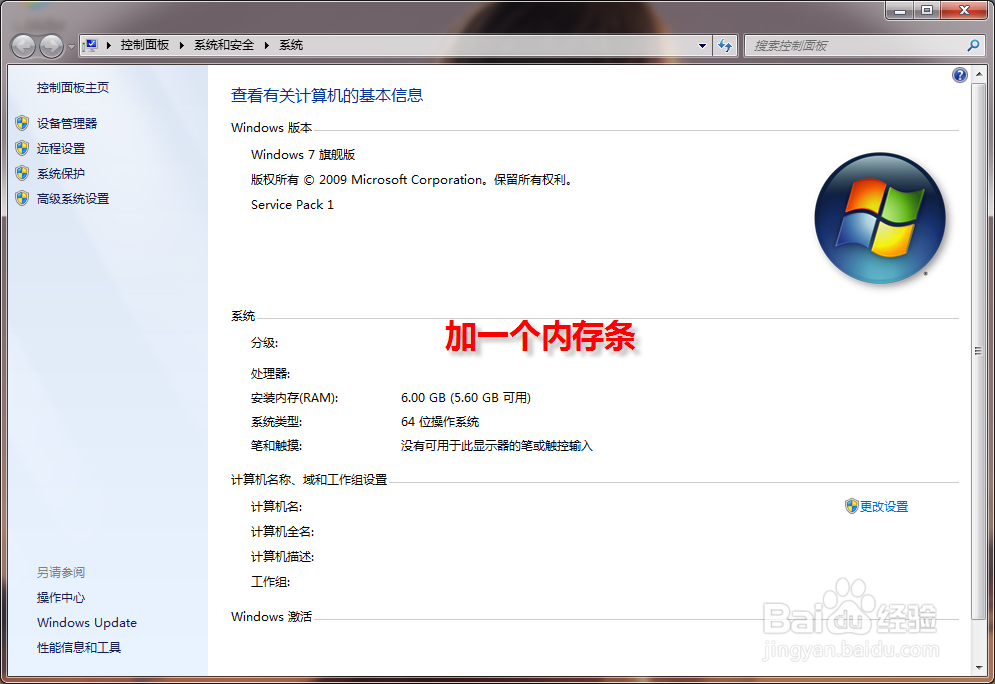
Task: Focus the 搜索控制面板 search field
Action: pyautogui.click(x=857, y=46)
